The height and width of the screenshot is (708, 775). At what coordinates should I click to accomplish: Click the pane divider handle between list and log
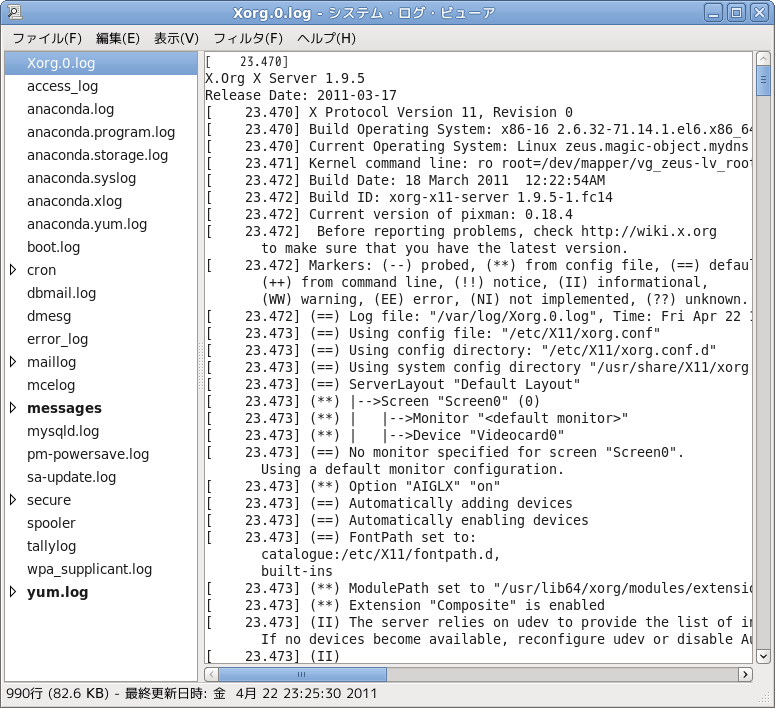tap(201, 366)
